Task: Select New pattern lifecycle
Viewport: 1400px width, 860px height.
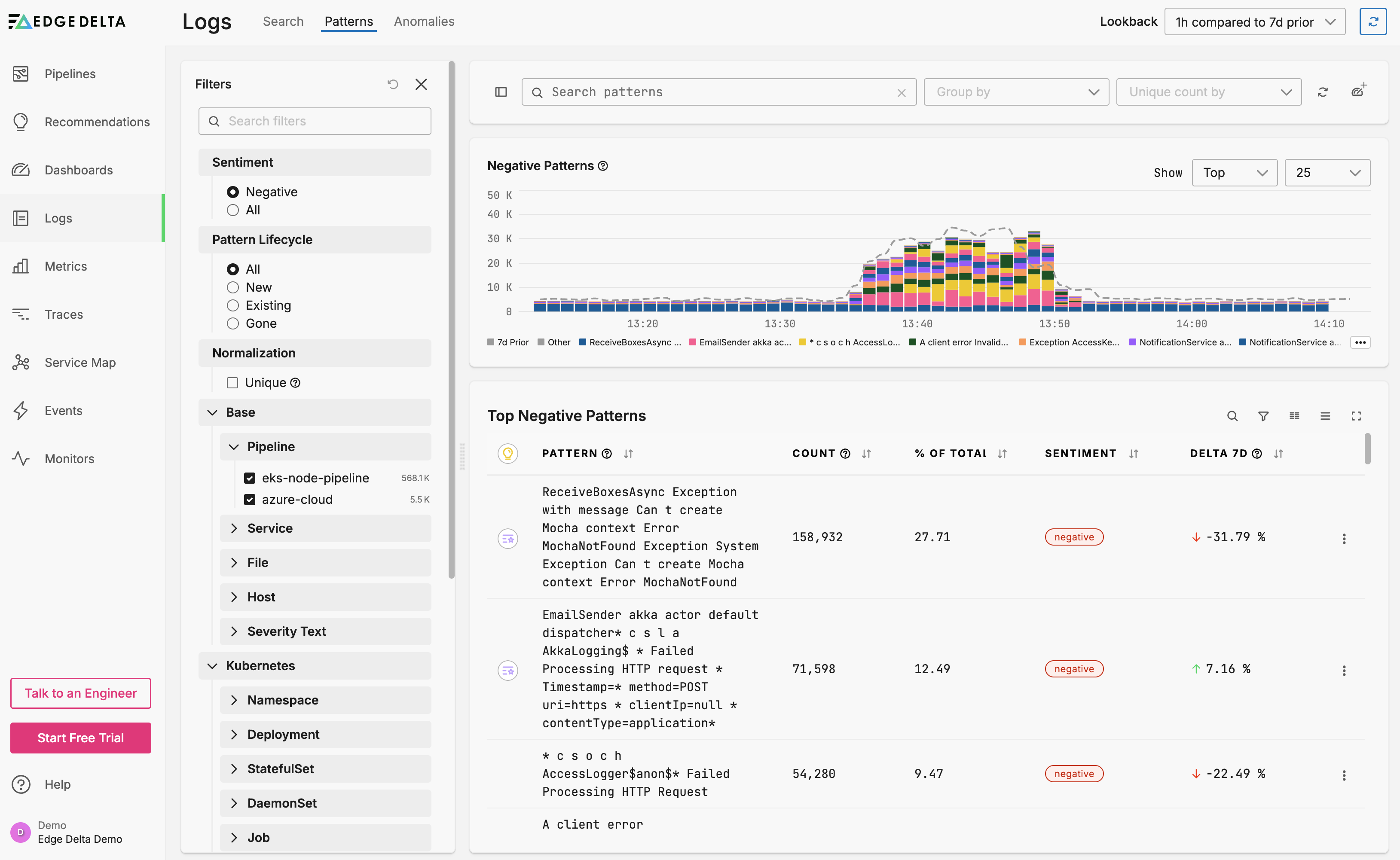Action: tap(232, 287)
